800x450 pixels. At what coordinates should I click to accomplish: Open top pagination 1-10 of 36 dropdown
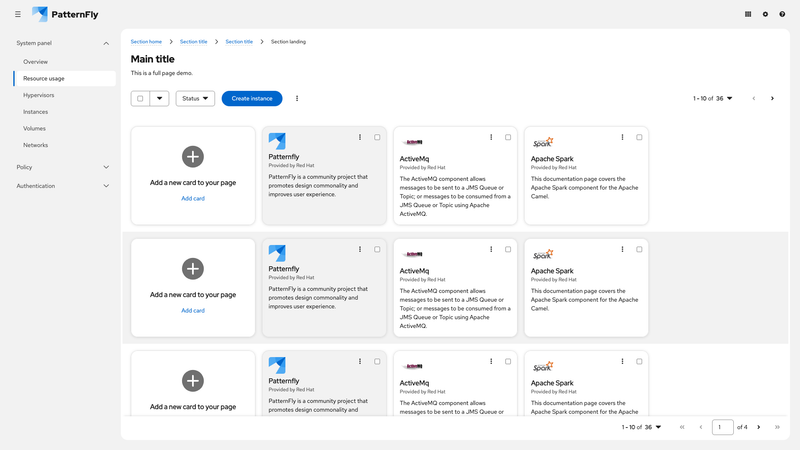pos(713,98)
